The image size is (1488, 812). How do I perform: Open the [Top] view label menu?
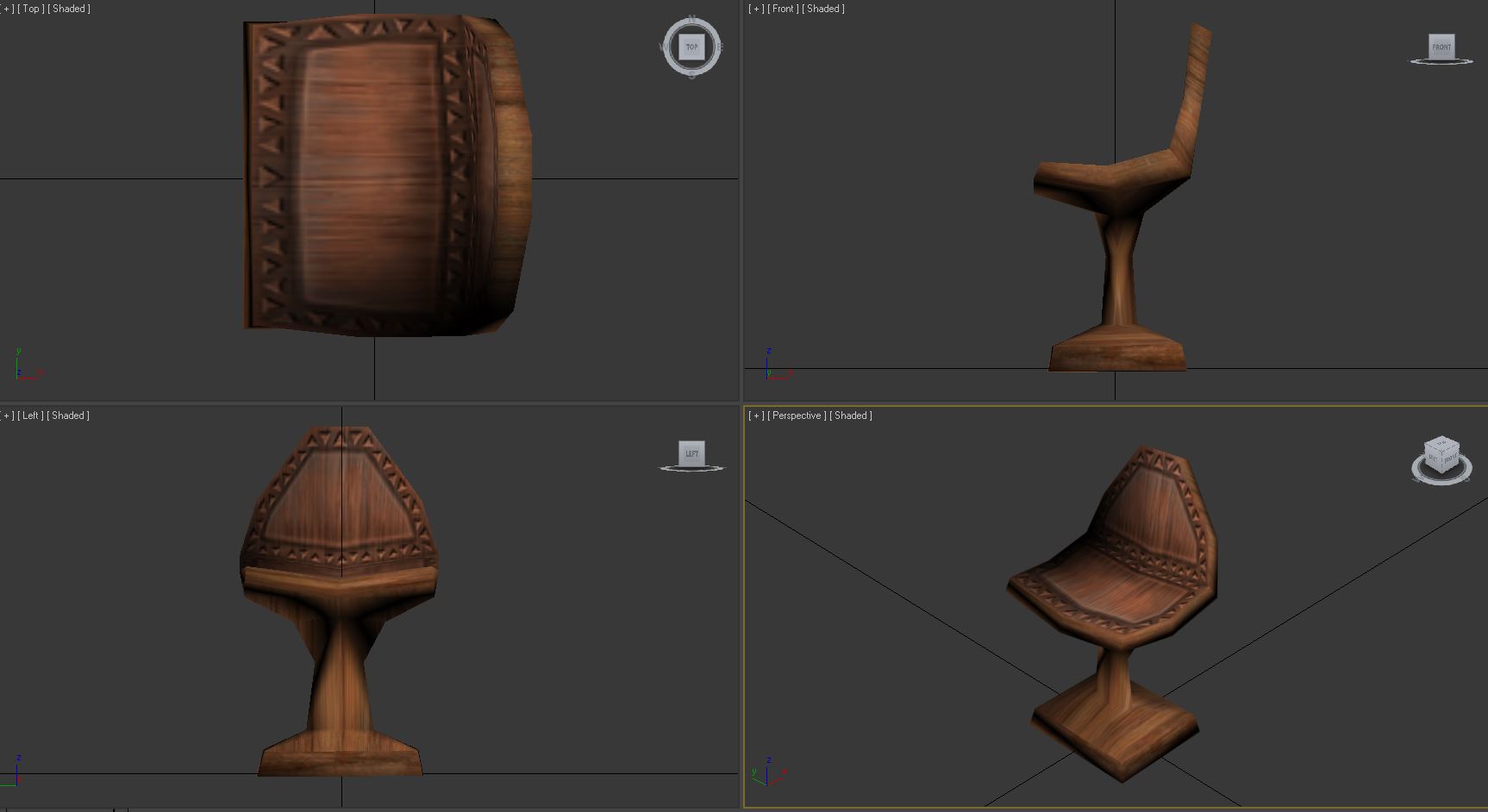click(x=31, y=9)
